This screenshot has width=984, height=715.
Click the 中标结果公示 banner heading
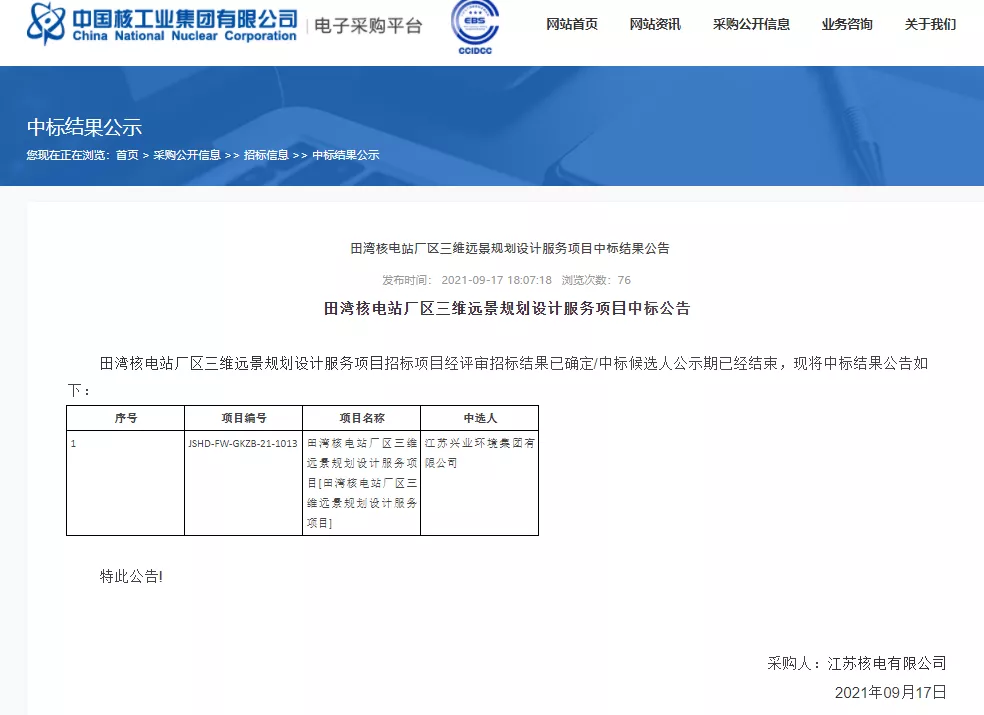click(x=84, y=127)
